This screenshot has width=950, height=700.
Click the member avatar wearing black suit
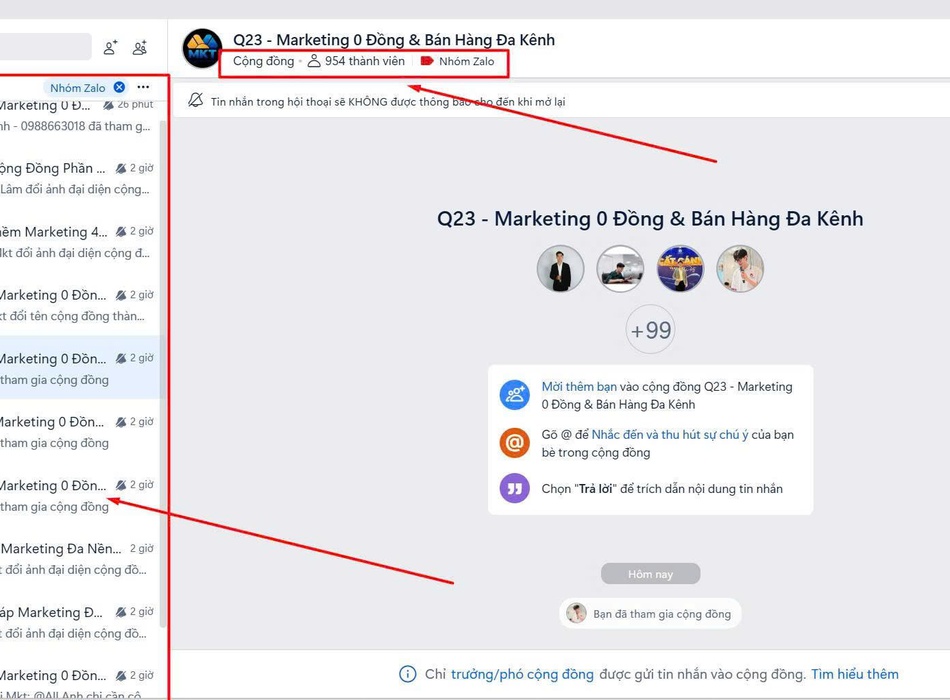560,269
